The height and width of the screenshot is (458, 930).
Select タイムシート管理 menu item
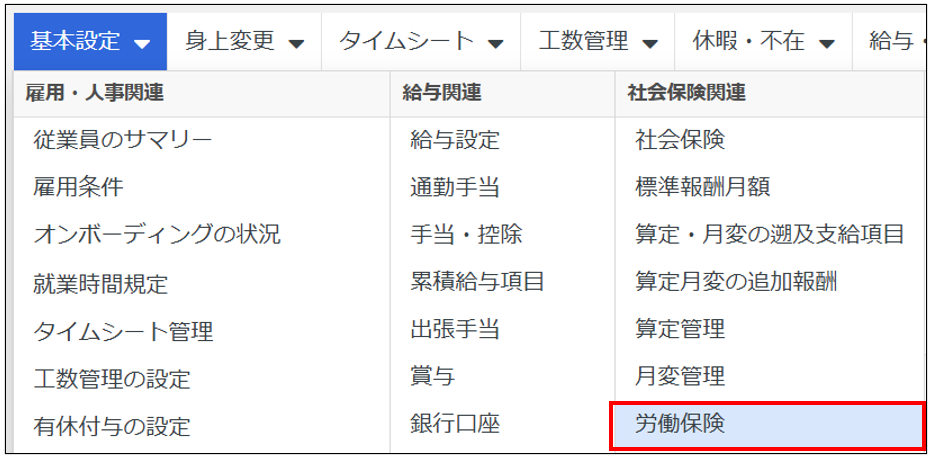123,331
